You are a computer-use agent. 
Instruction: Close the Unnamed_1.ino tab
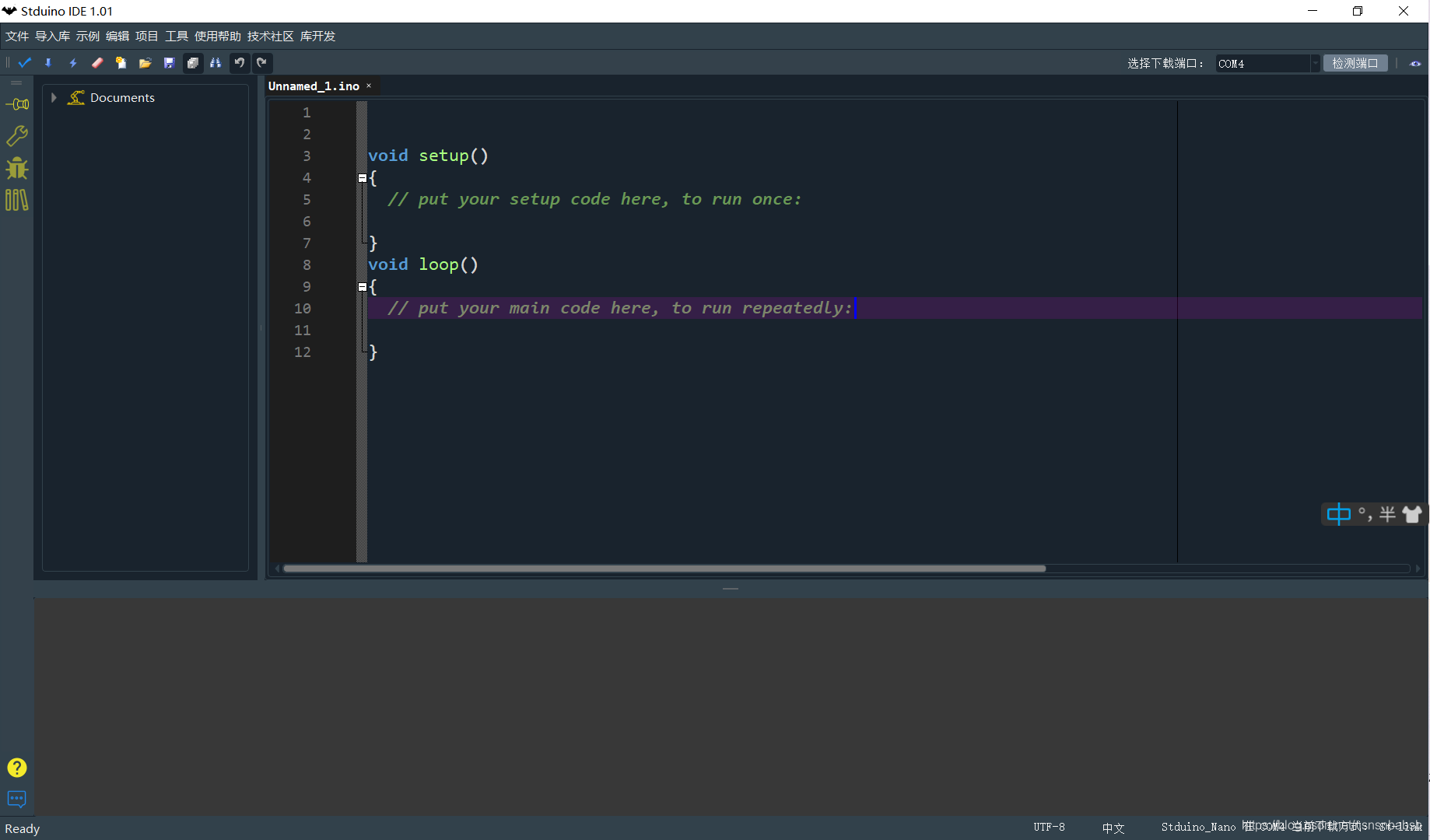[369, 86]
